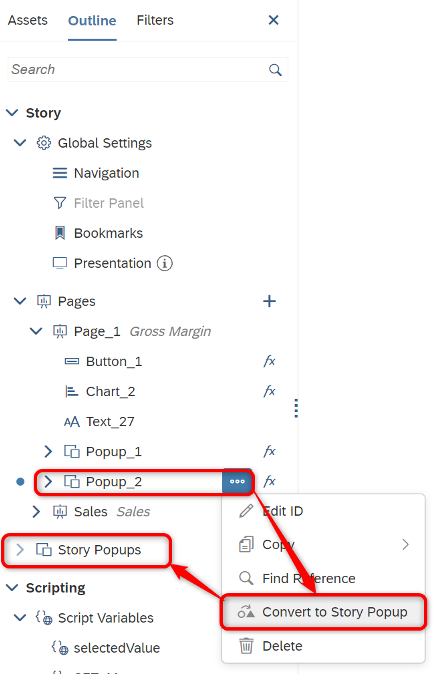Click fx script icon beside Popup_2

click(270, 481)
